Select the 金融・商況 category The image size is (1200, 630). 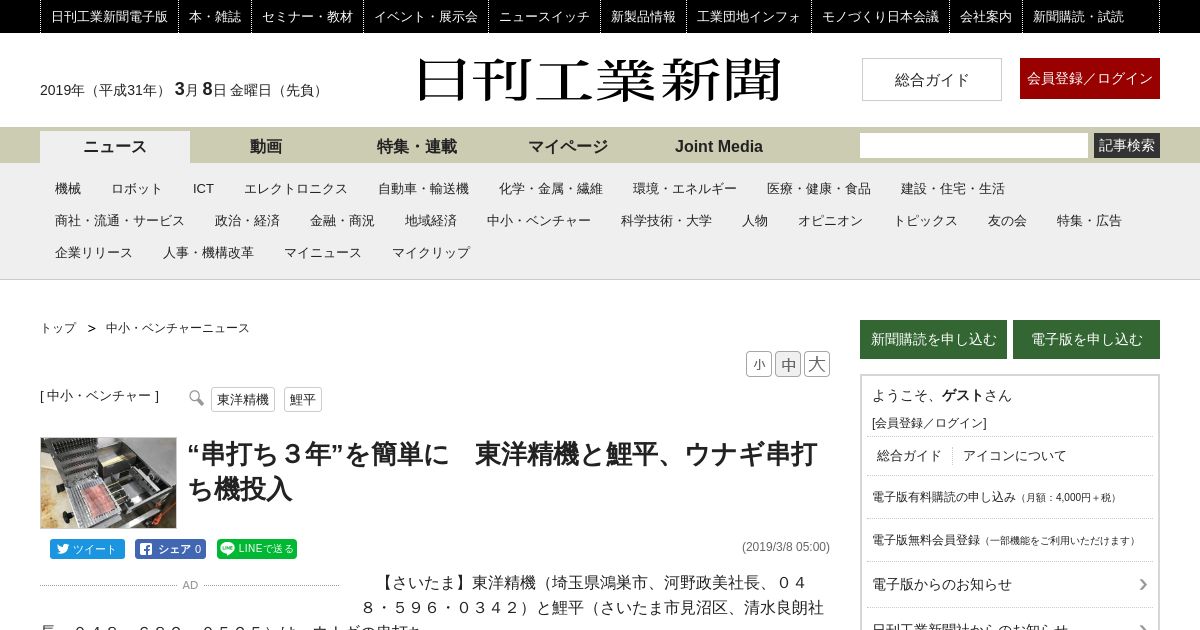pos(342,220)
